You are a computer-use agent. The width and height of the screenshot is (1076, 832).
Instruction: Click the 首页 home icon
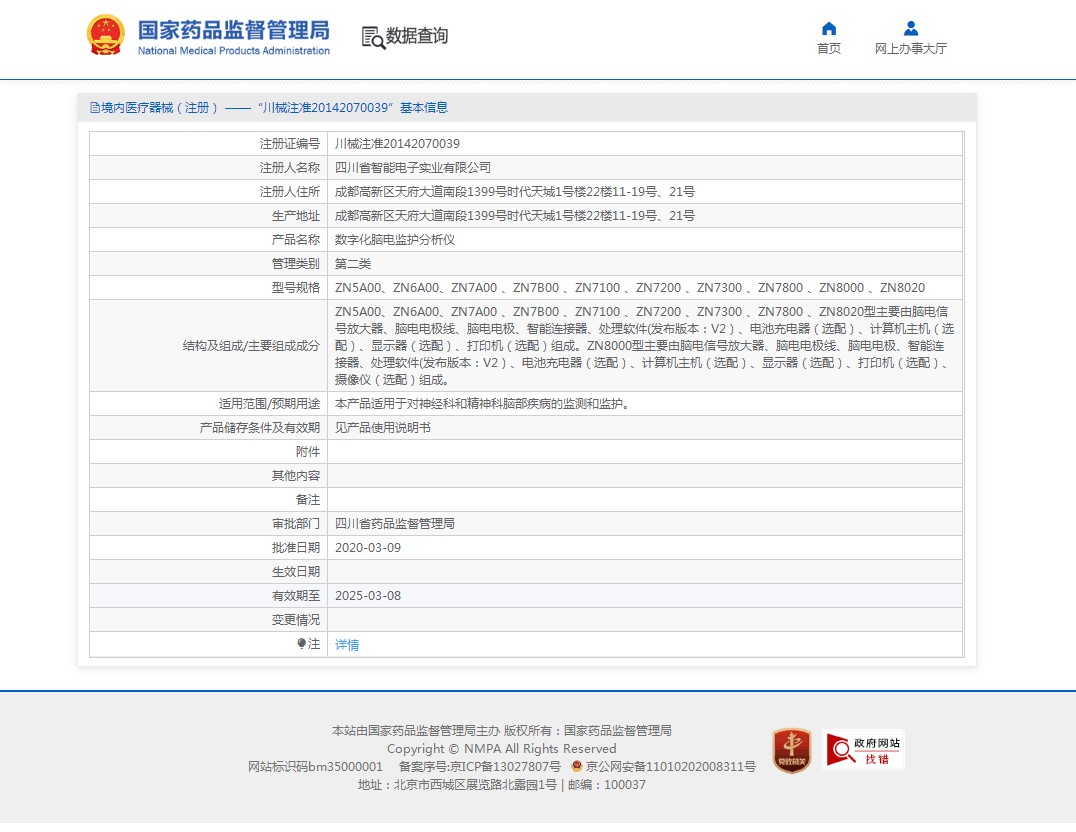(829, 28)
